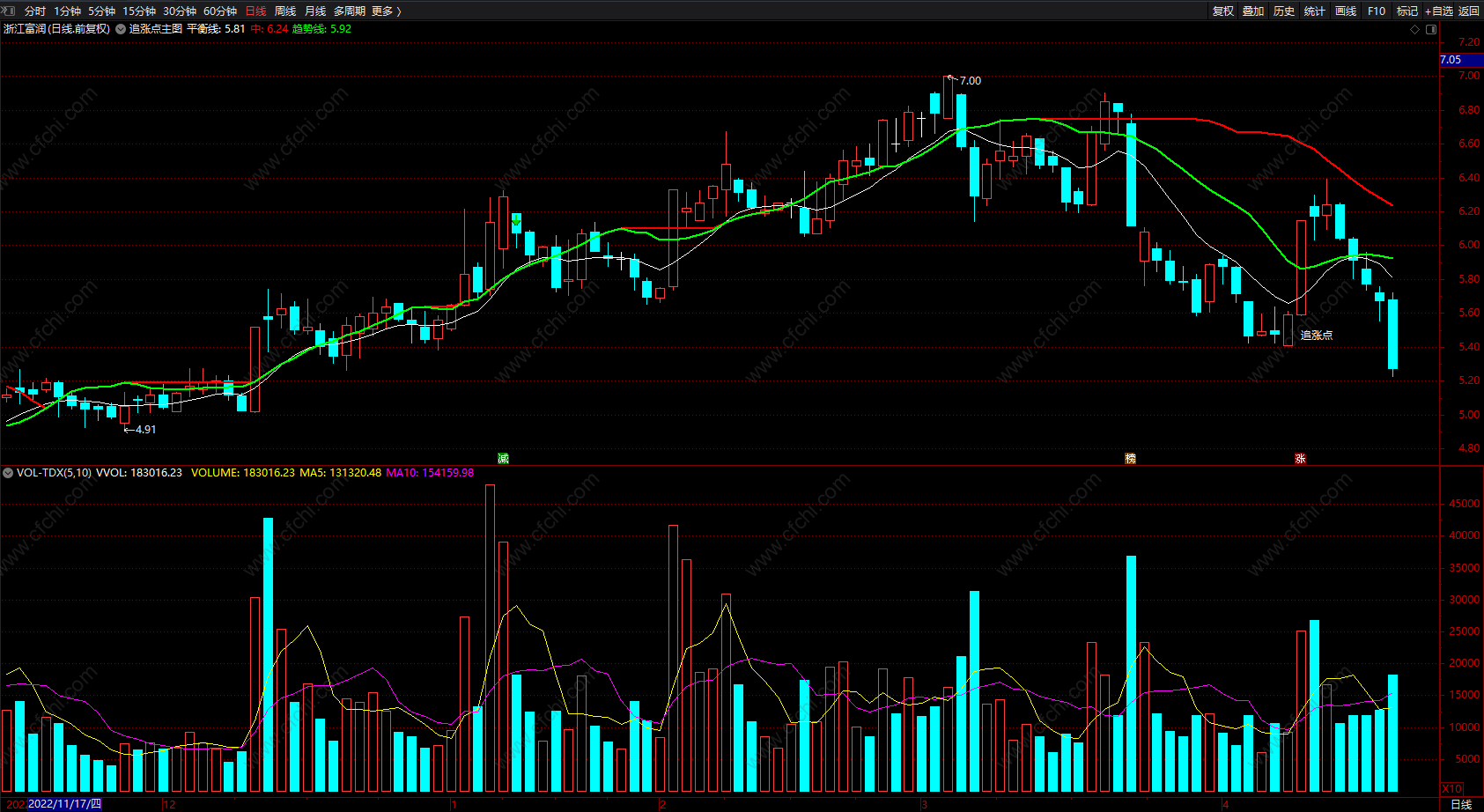Image resolution: width=1484 pixels, height=812 pixels.
Task: Click the diamond icon above price axis
Action: (x=1415, y=29)
